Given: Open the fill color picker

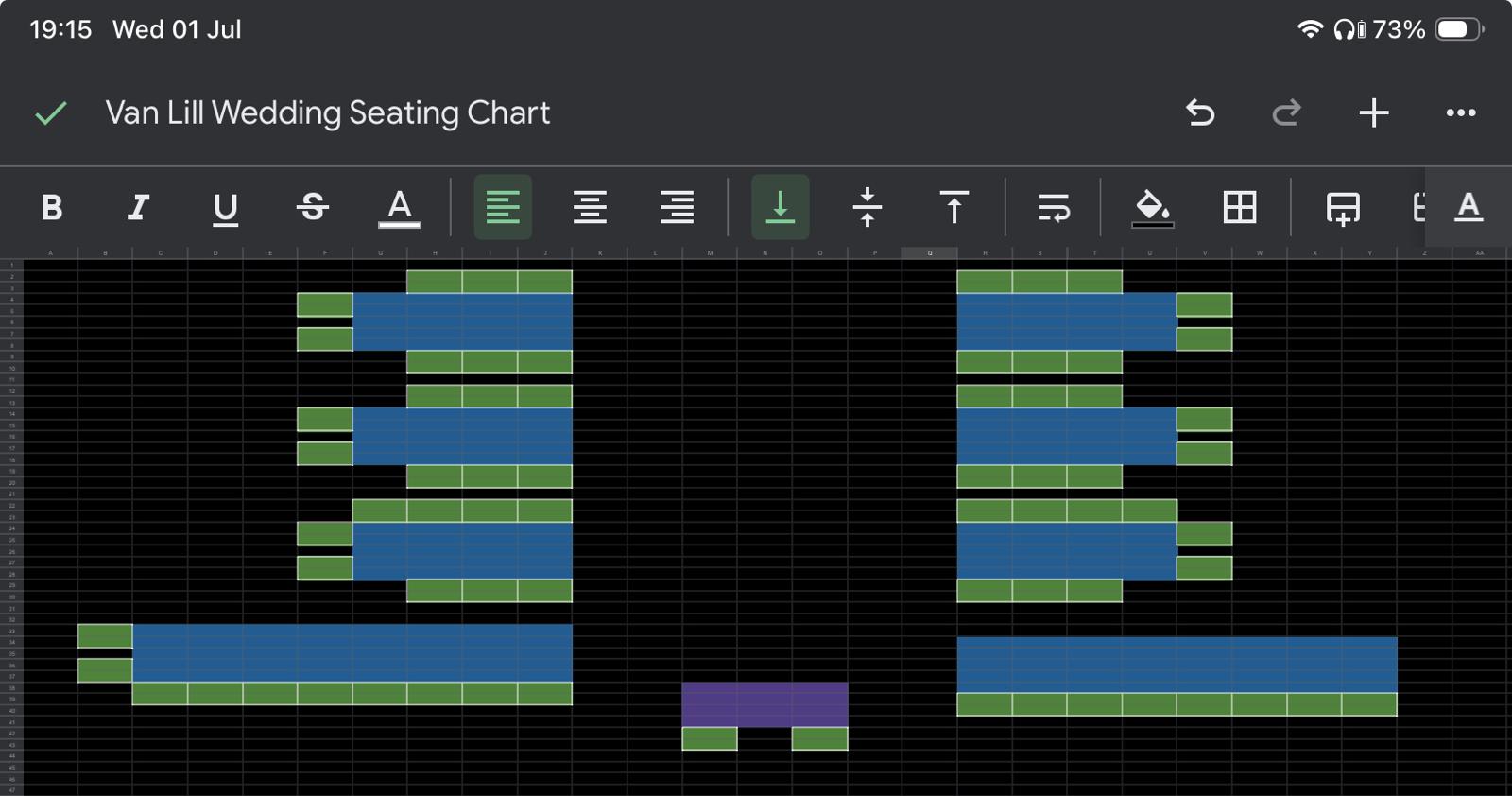Looking at the screenshot, I should [x=1152, y=208].
